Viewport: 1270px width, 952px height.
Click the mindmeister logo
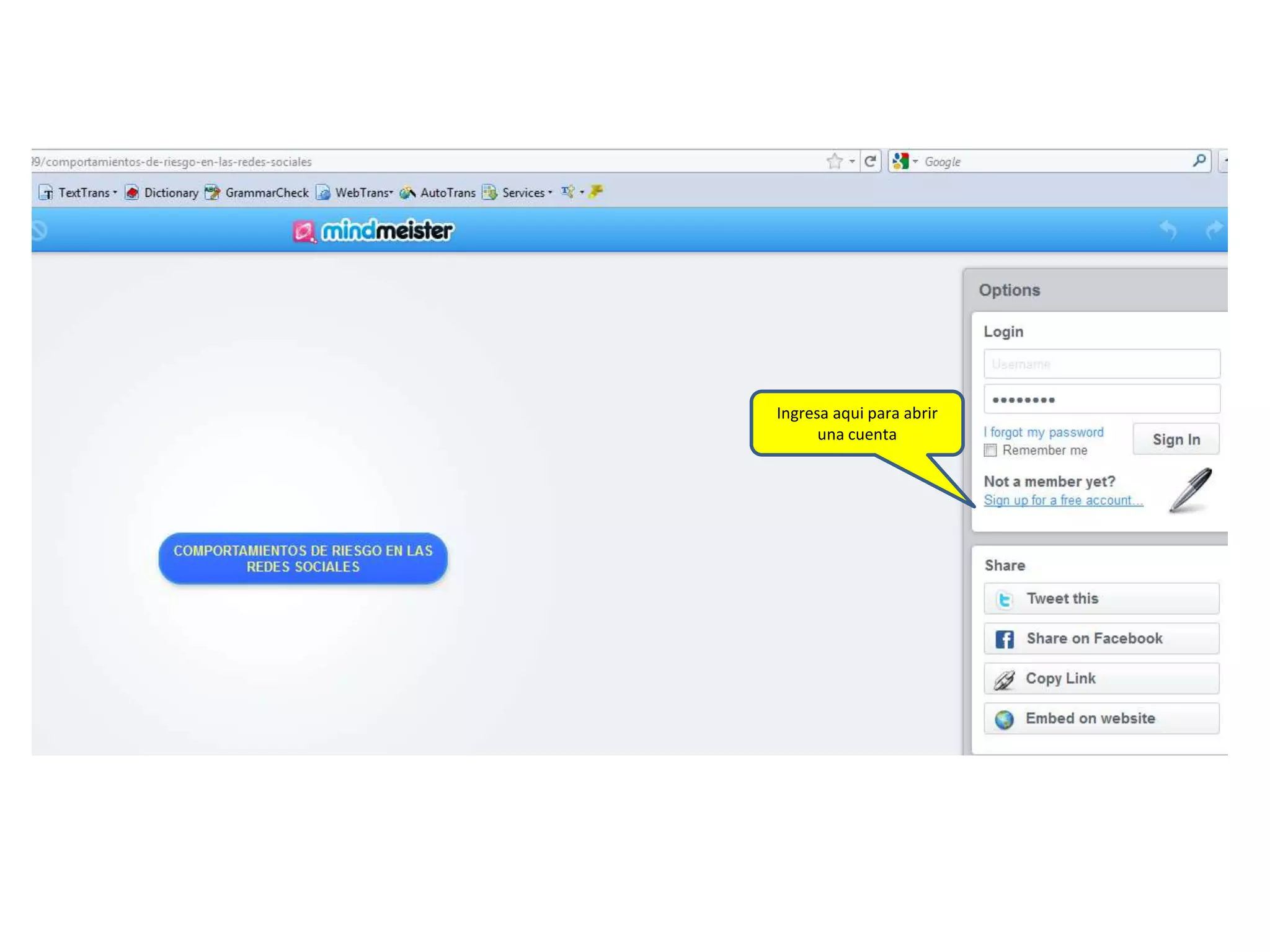[373, 231]
